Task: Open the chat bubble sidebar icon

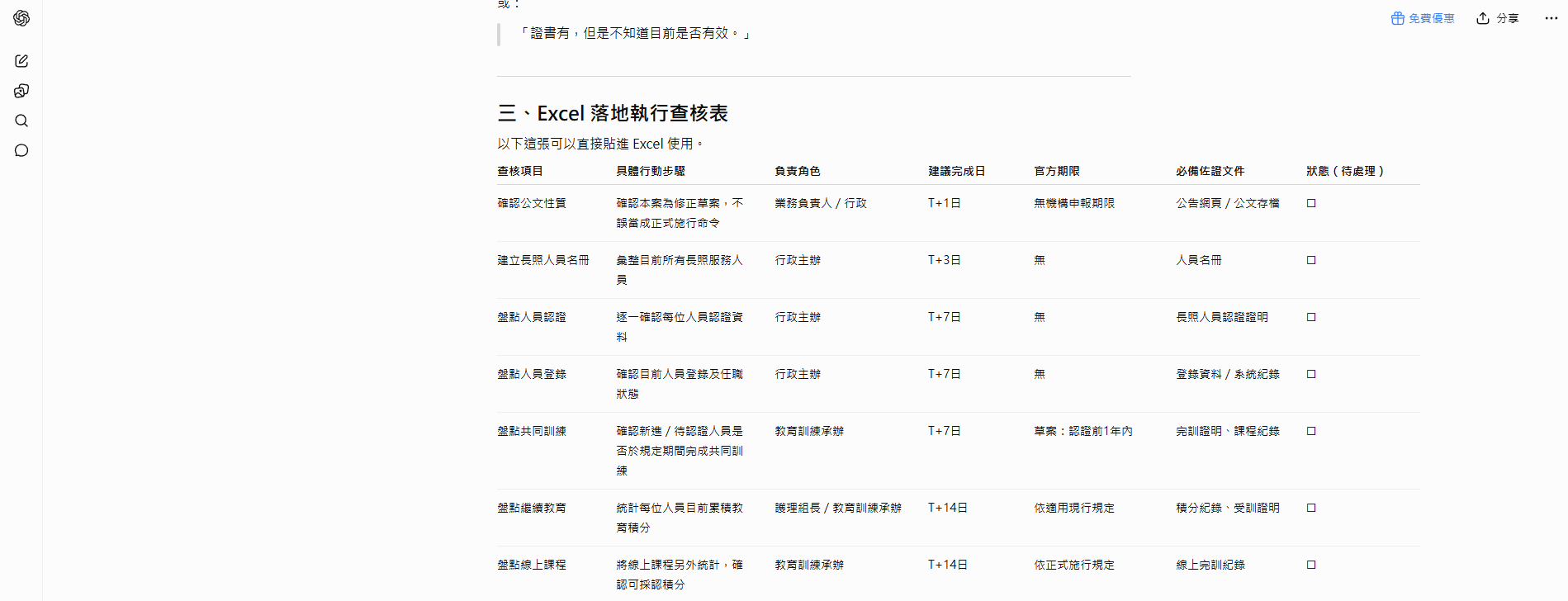Action: [x=21, y=150]
